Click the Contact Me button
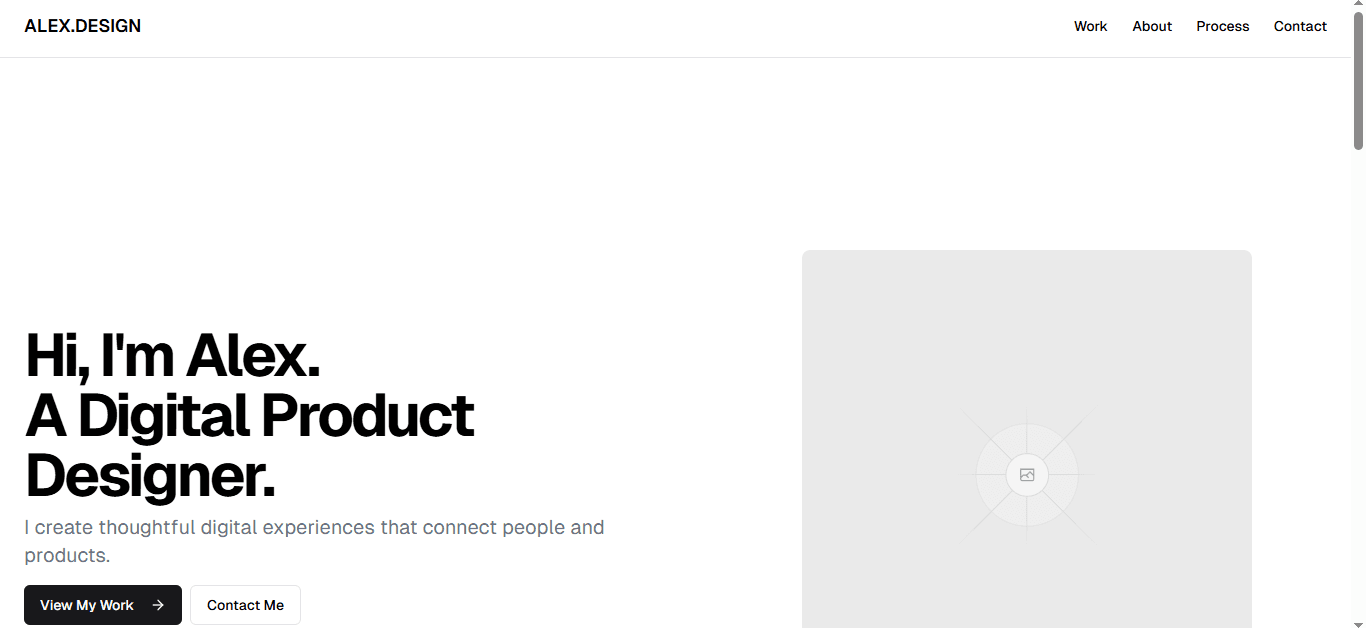The width and height of the screenshot is (1366, 628). click(245, 605)
